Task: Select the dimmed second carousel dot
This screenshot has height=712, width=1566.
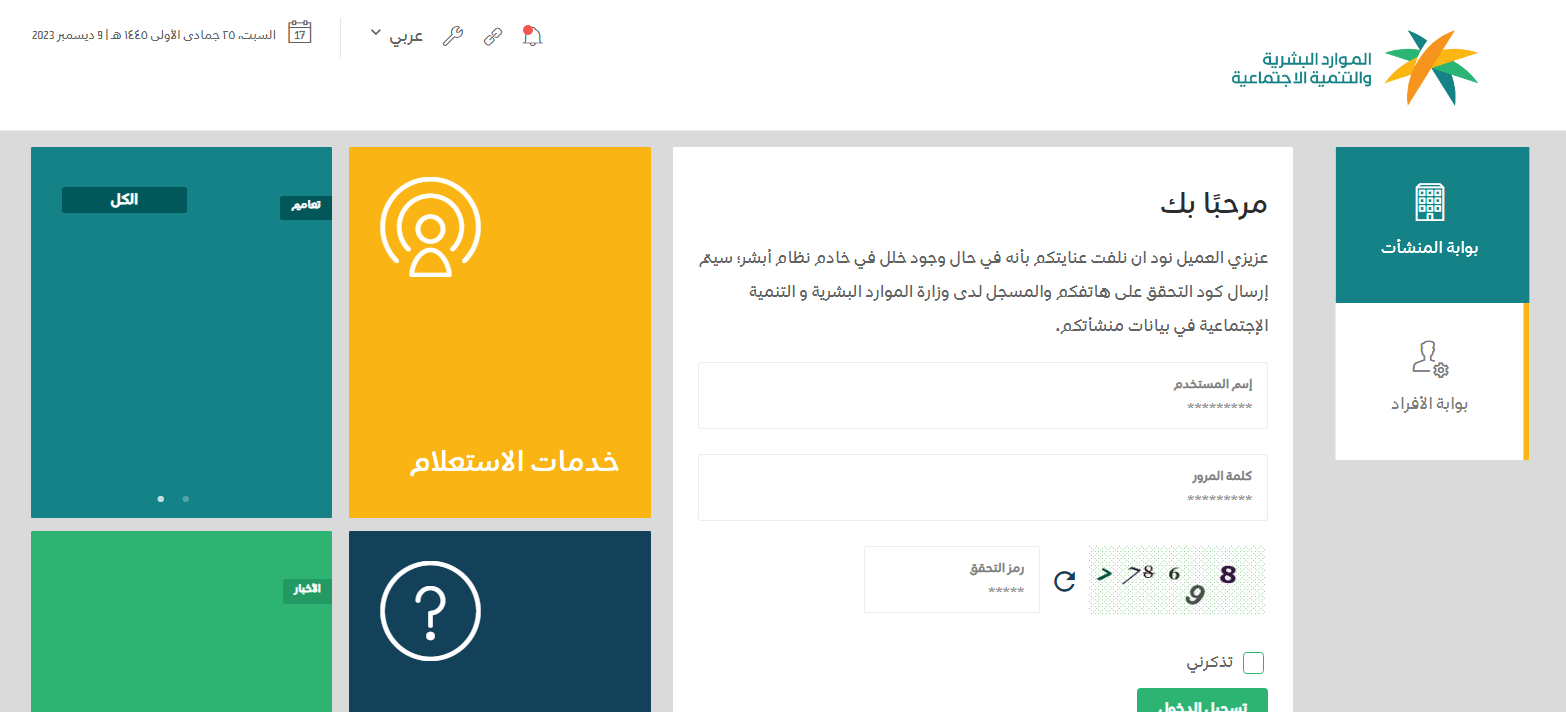Action: click(x=186, y=498)
